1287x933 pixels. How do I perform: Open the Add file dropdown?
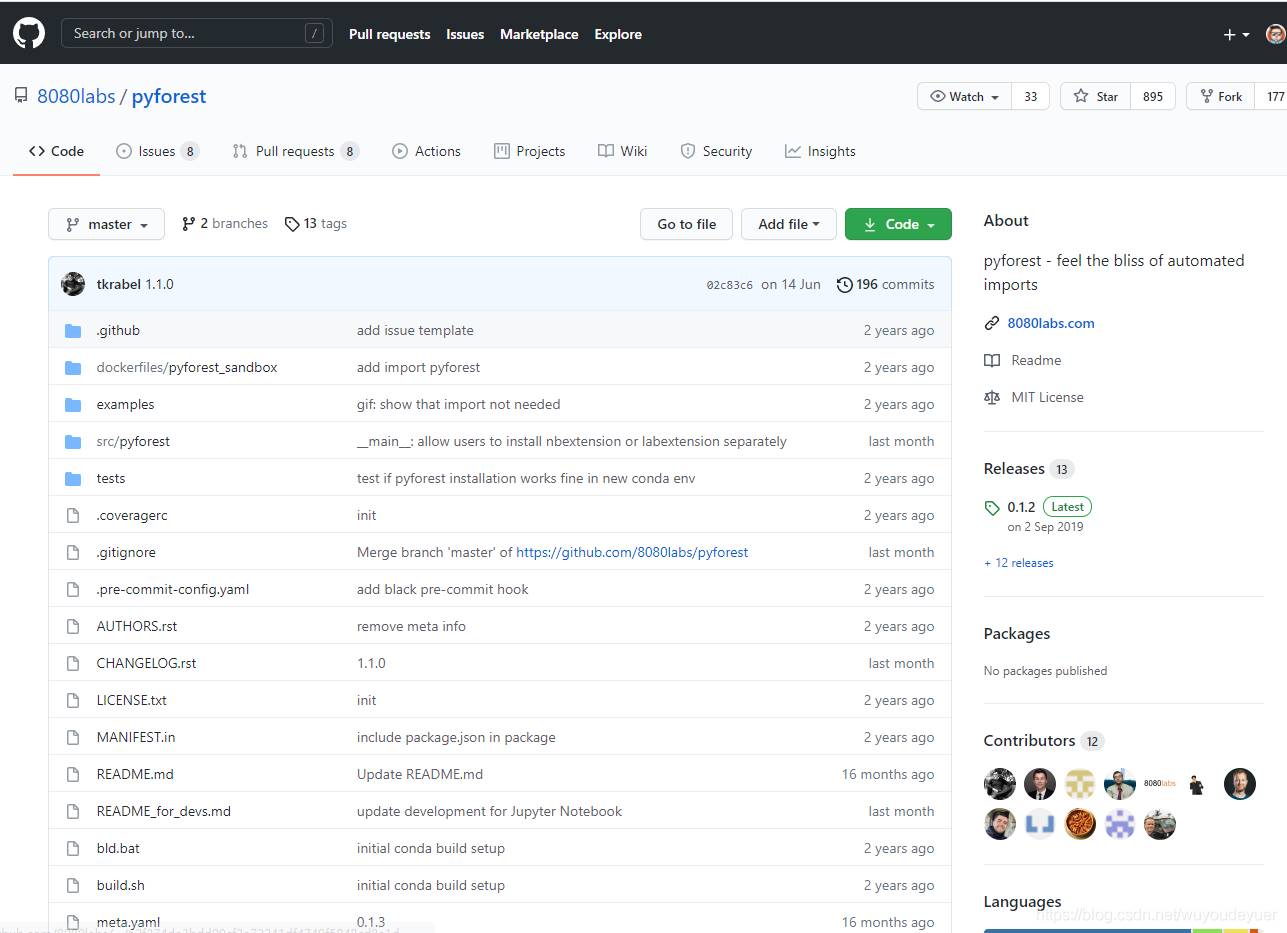788,224
